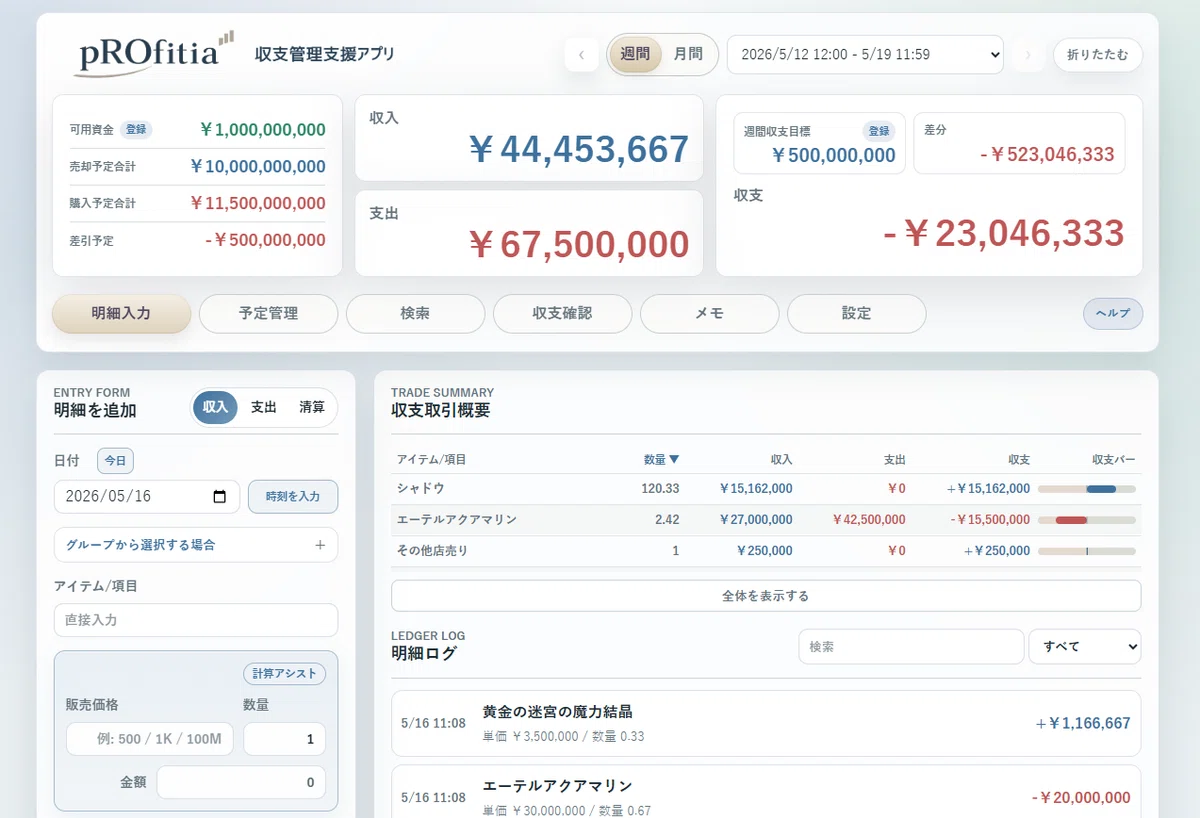Open the 検索 tab

pos(415,313)
